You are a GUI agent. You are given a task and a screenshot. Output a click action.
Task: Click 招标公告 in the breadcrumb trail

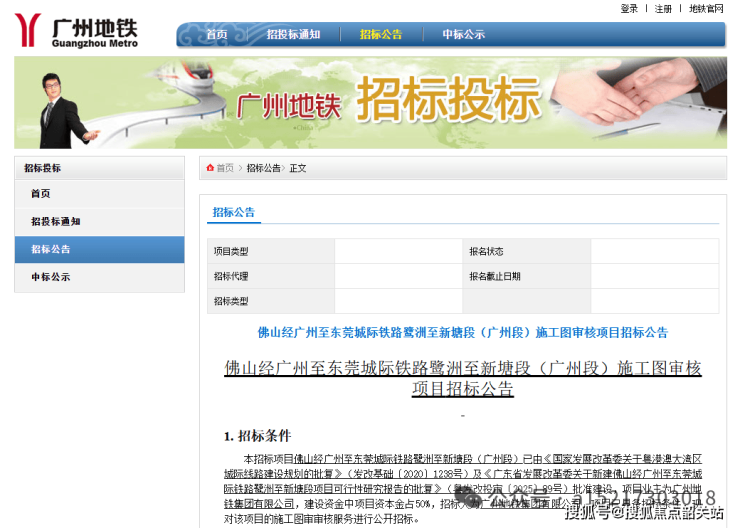tap(263, 168)
